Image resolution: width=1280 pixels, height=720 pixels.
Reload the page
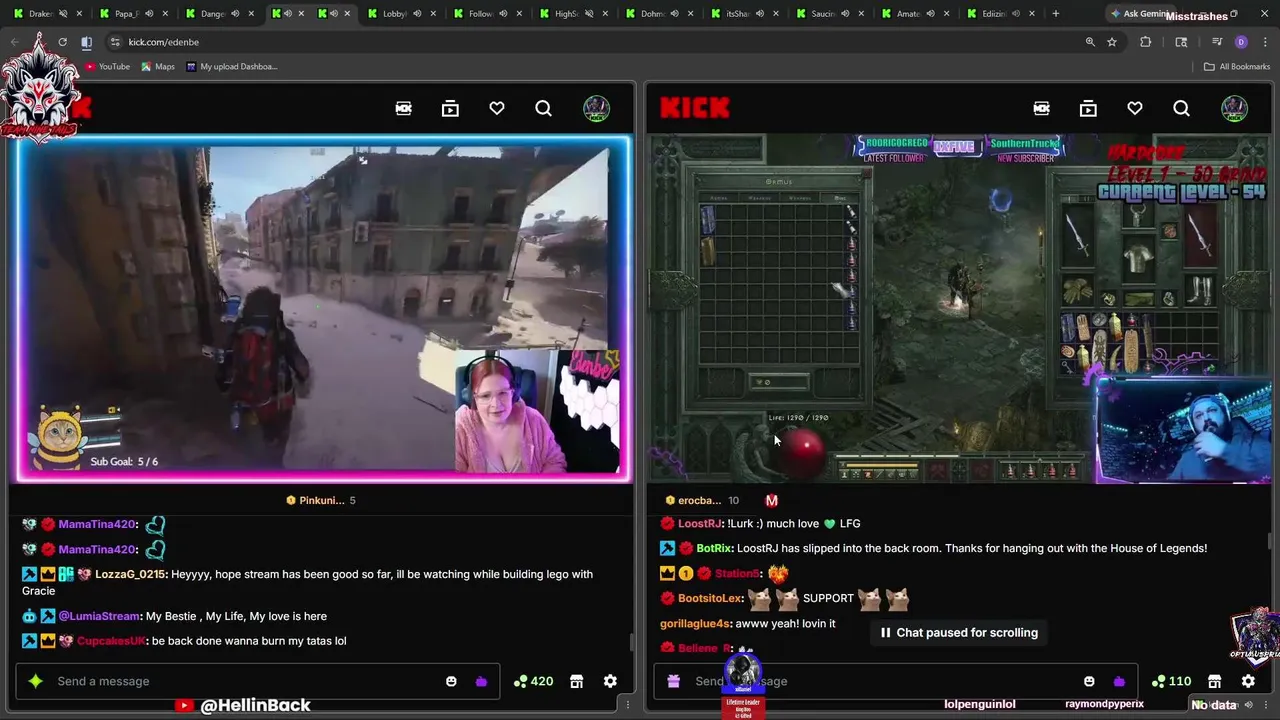point(62,42)
